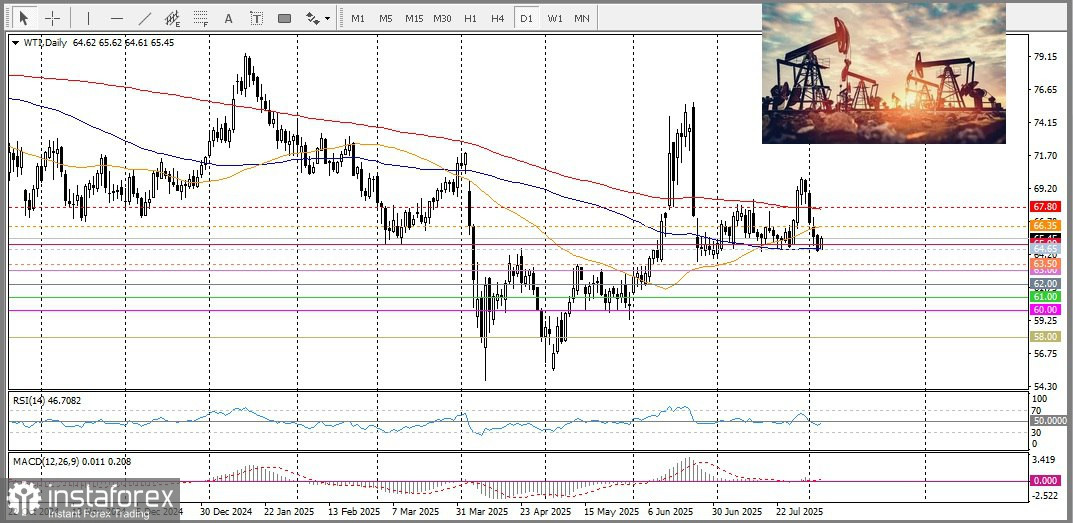1073x523 pixels.
Task: Select the gray Rectangle shape tool
Action: click(x=285, y=18)
